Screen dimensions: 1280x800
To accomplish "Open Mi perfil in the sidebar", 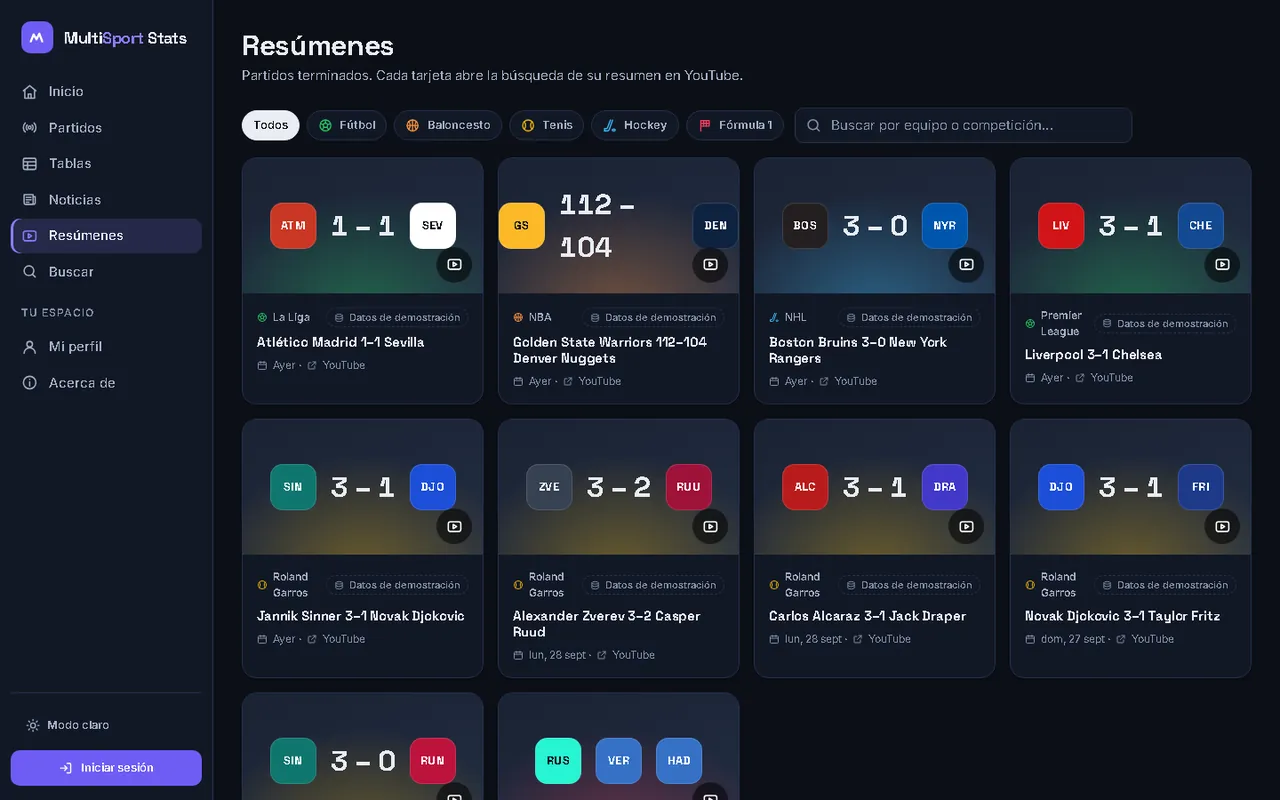I will coord(106,347).
